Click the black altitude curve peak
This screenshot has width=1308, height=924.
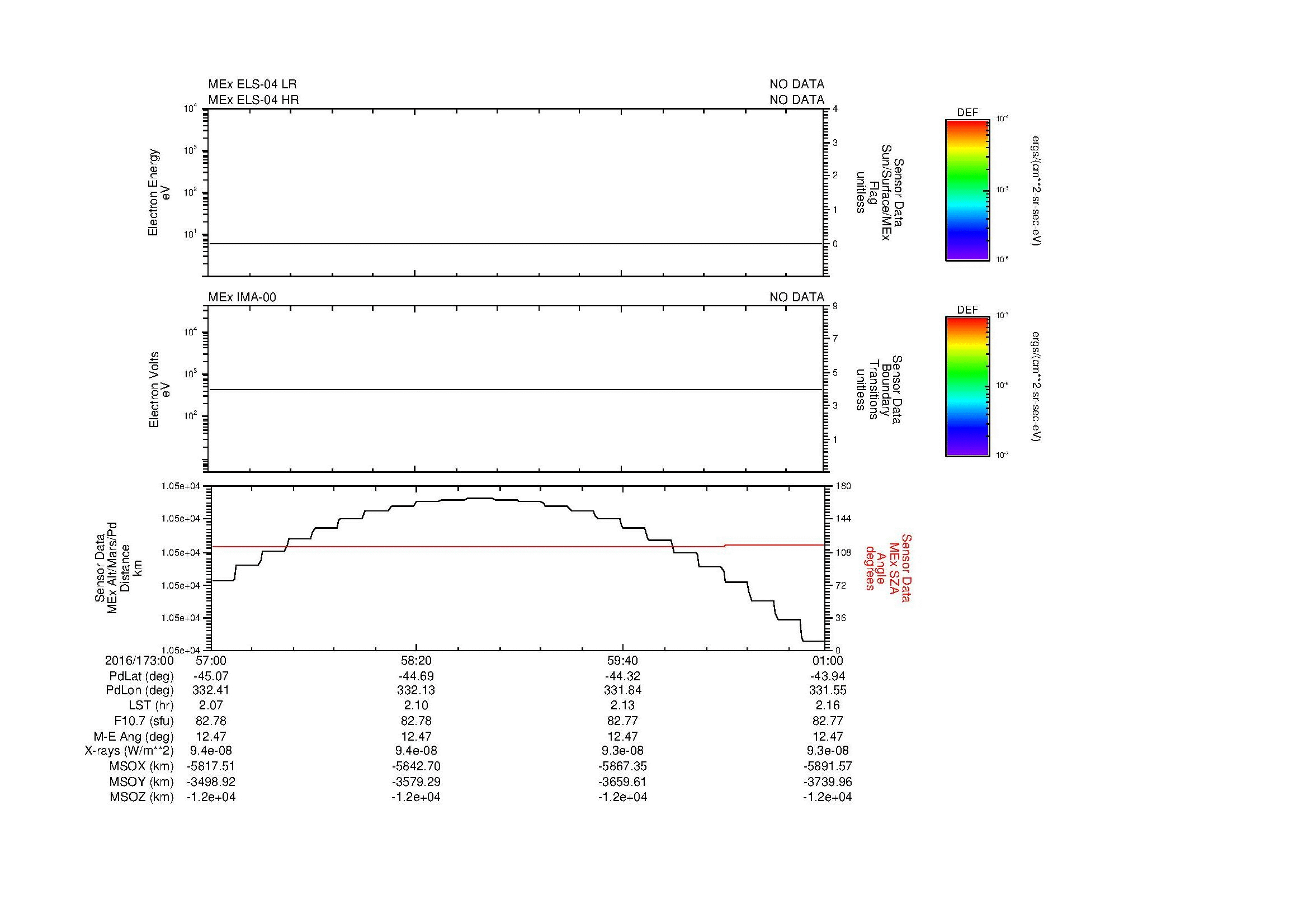(480, 499)
